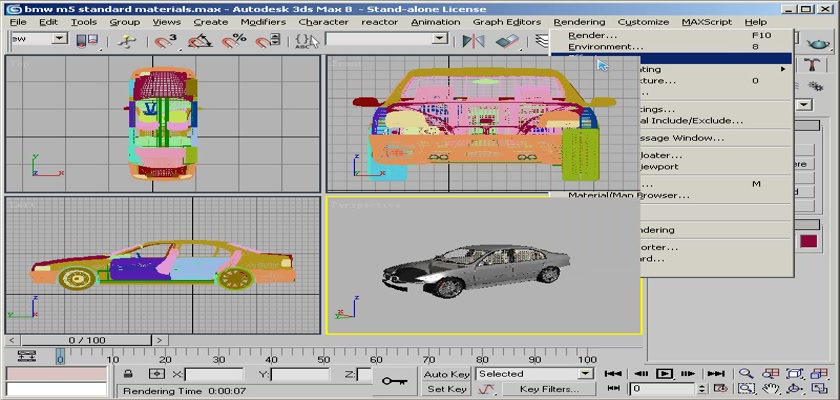Click the Align tool icon
Screen dimensions: 840x400
[x=507, y=41]
